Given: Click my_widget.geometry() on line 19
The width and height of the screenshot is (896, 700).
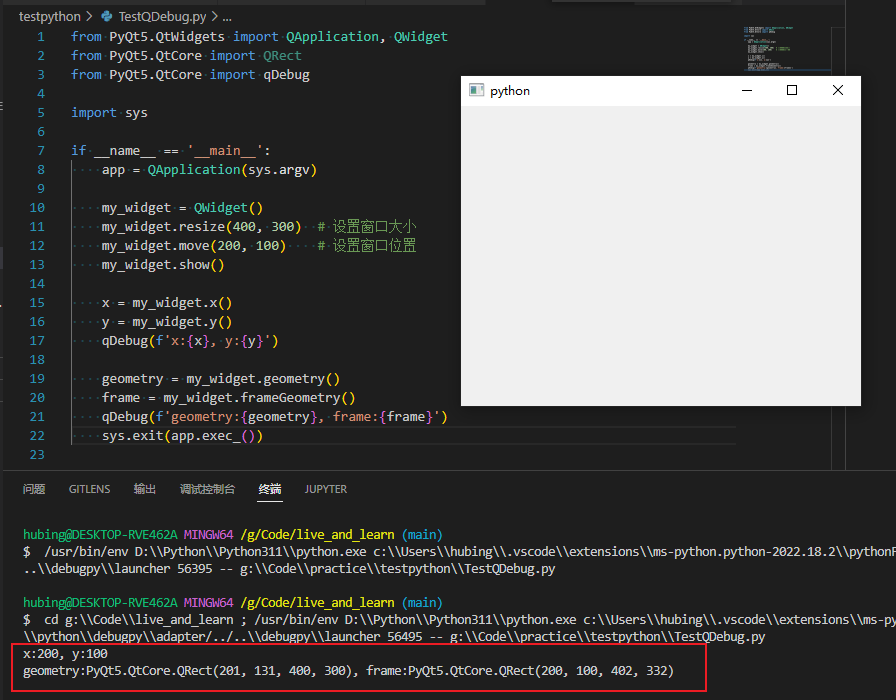Looking at the screenshot, I should click(x=263, y=379).
